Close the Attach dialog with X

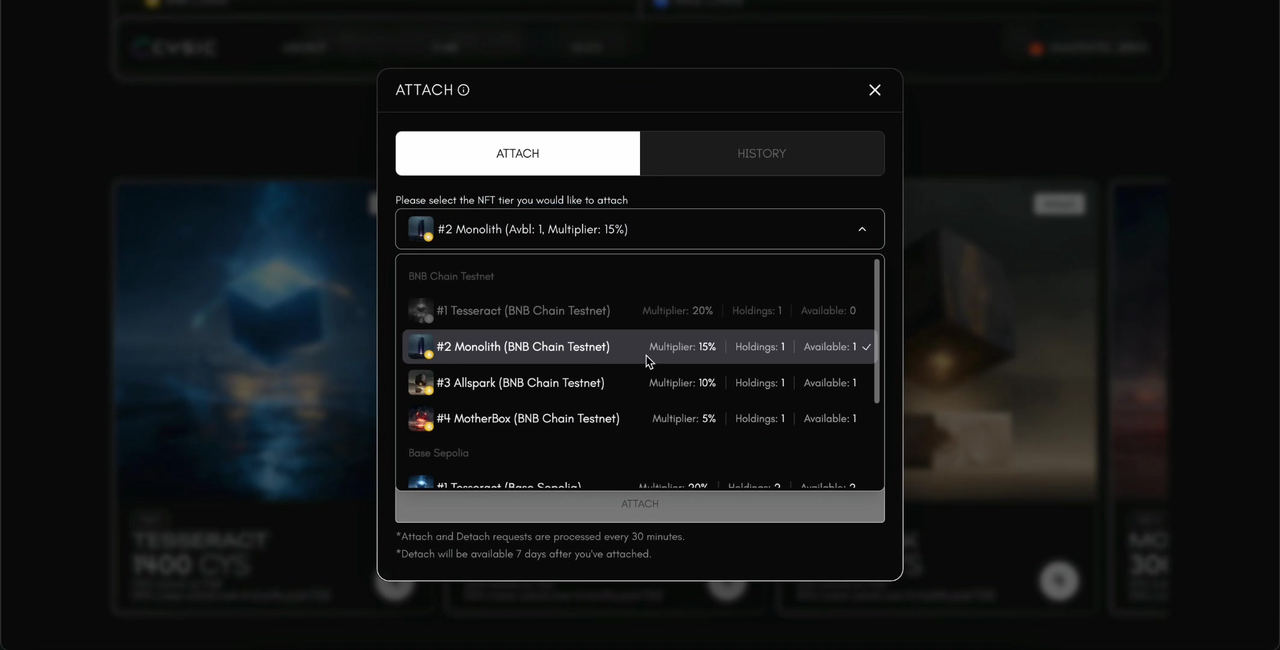[874, 90]
